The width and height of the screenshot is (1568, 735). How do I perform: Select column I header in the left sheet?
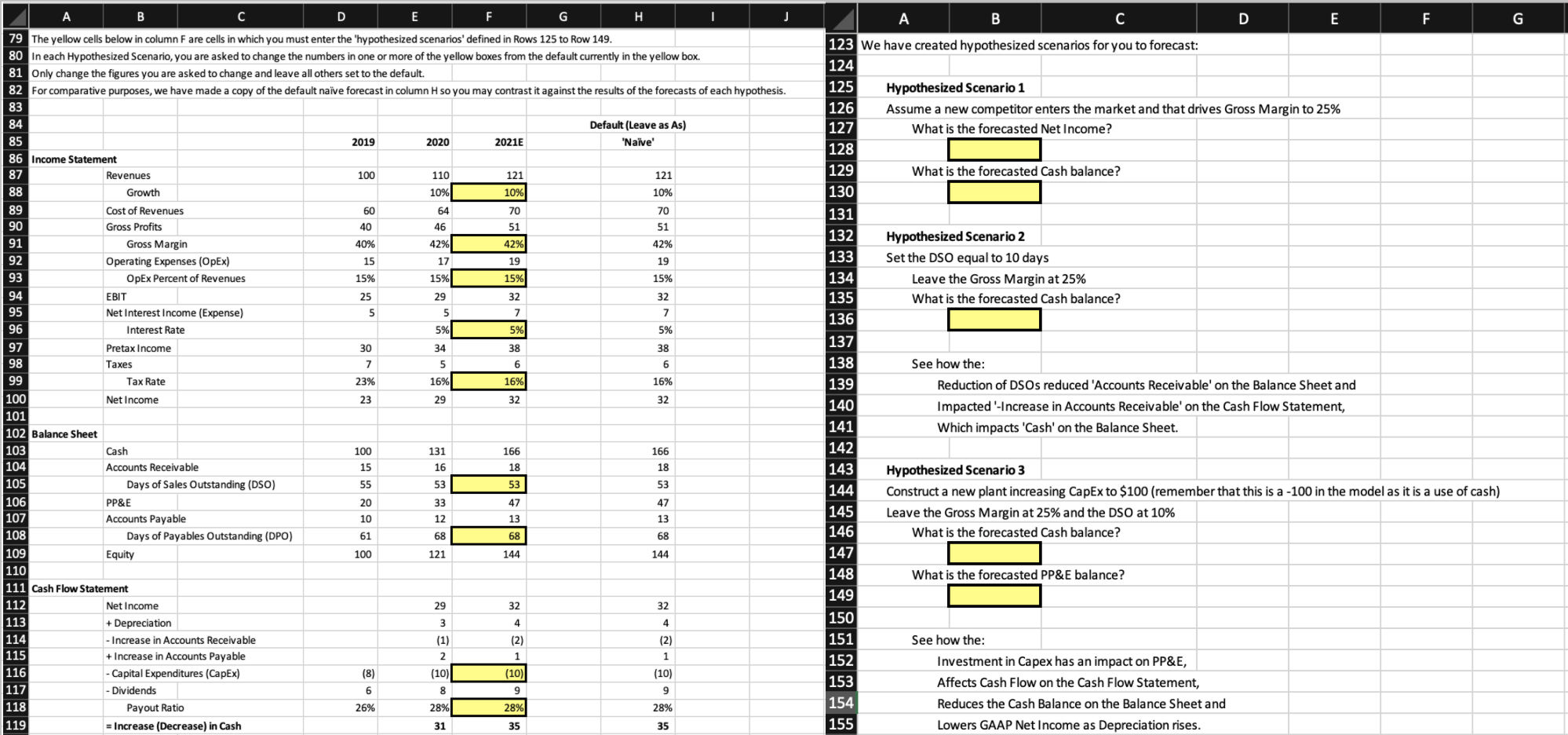(x=713, y=16)
